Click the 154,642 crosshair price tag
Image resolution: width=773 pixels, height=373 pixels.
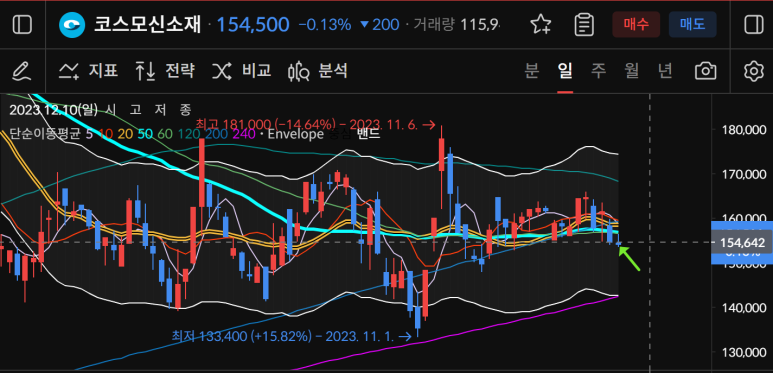pyautogui.click(x=742, y=242)
